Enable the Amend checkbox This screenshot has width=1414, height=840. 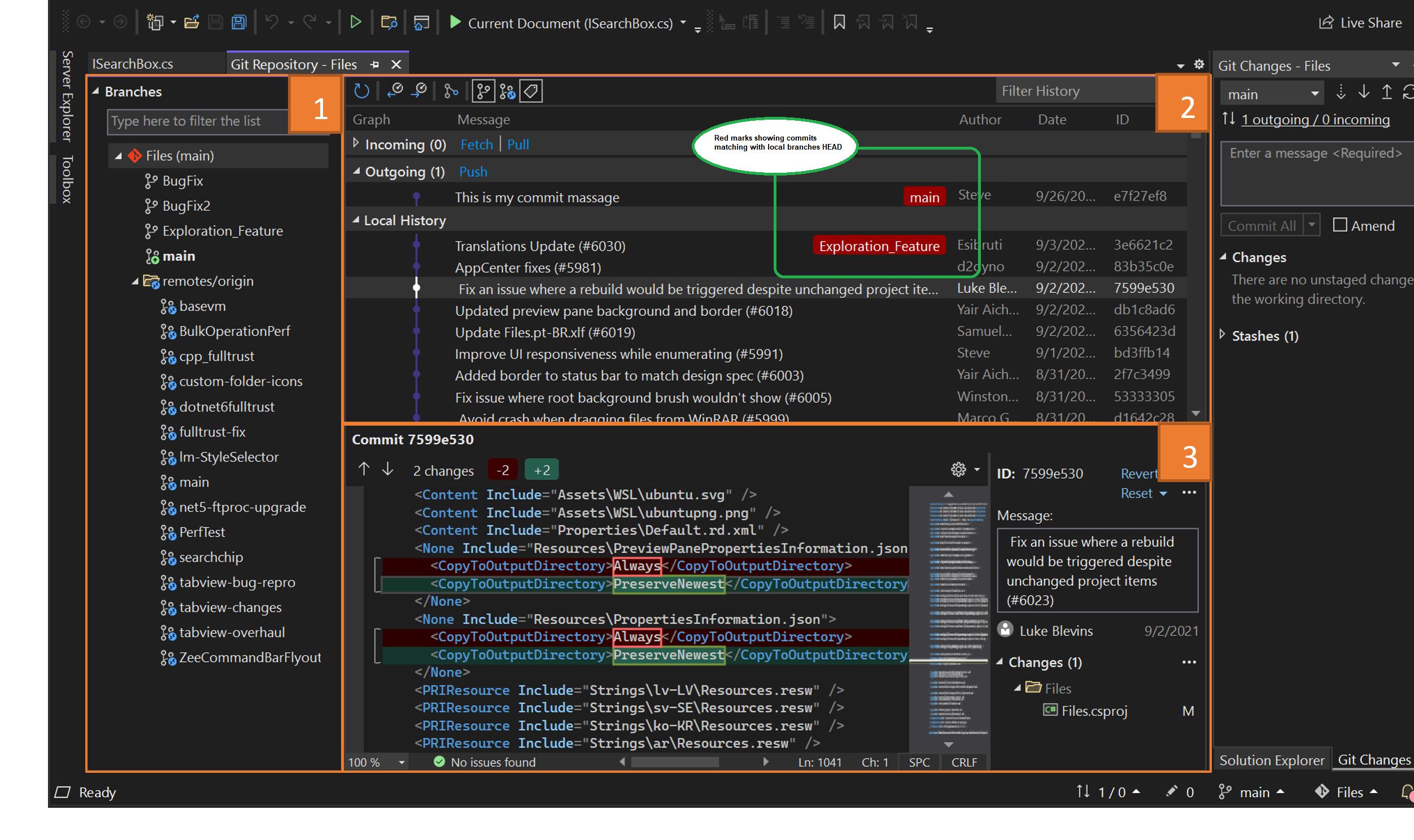point(1339,225)
